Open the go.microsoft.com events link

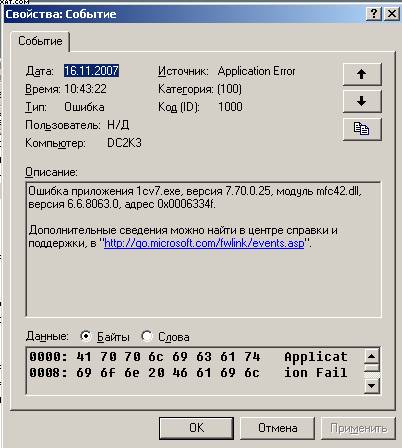(204, 243)
